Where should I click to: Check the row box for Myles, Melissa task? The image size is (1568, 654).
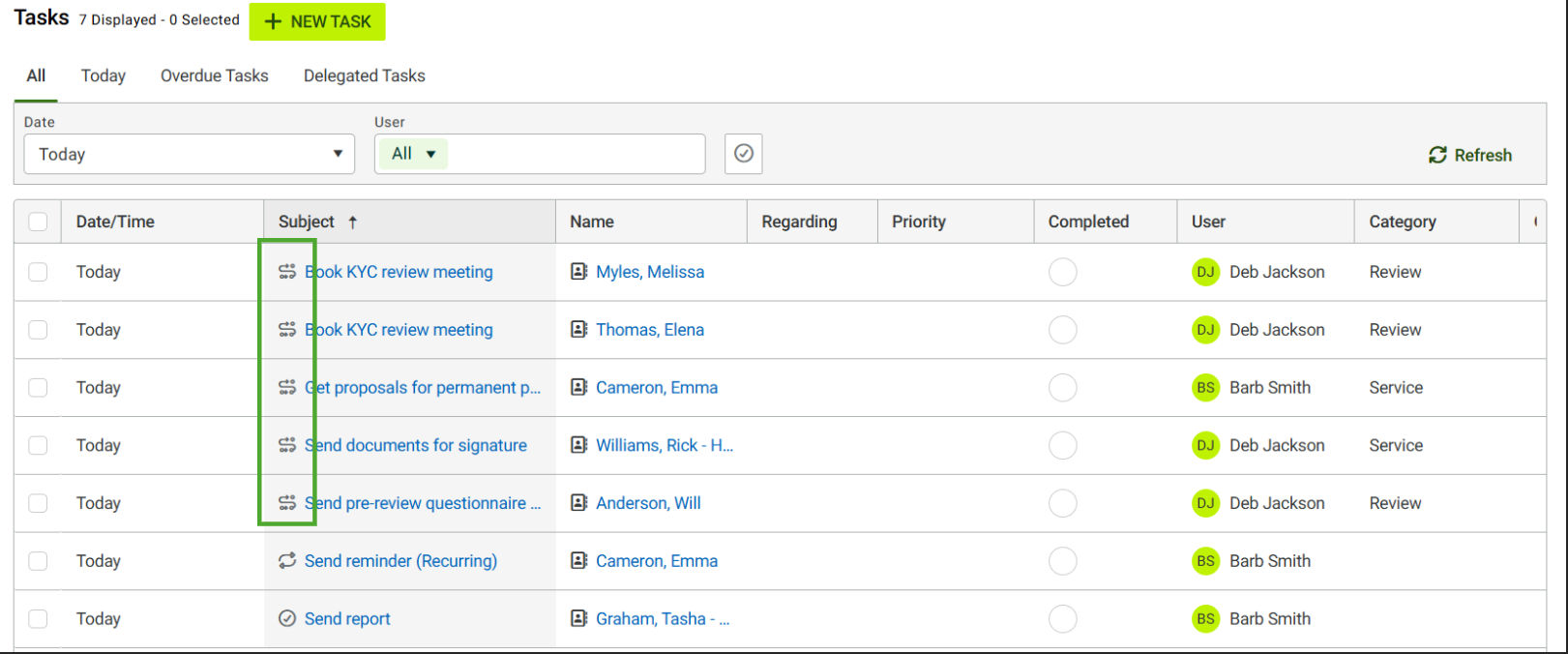[38, 272]
